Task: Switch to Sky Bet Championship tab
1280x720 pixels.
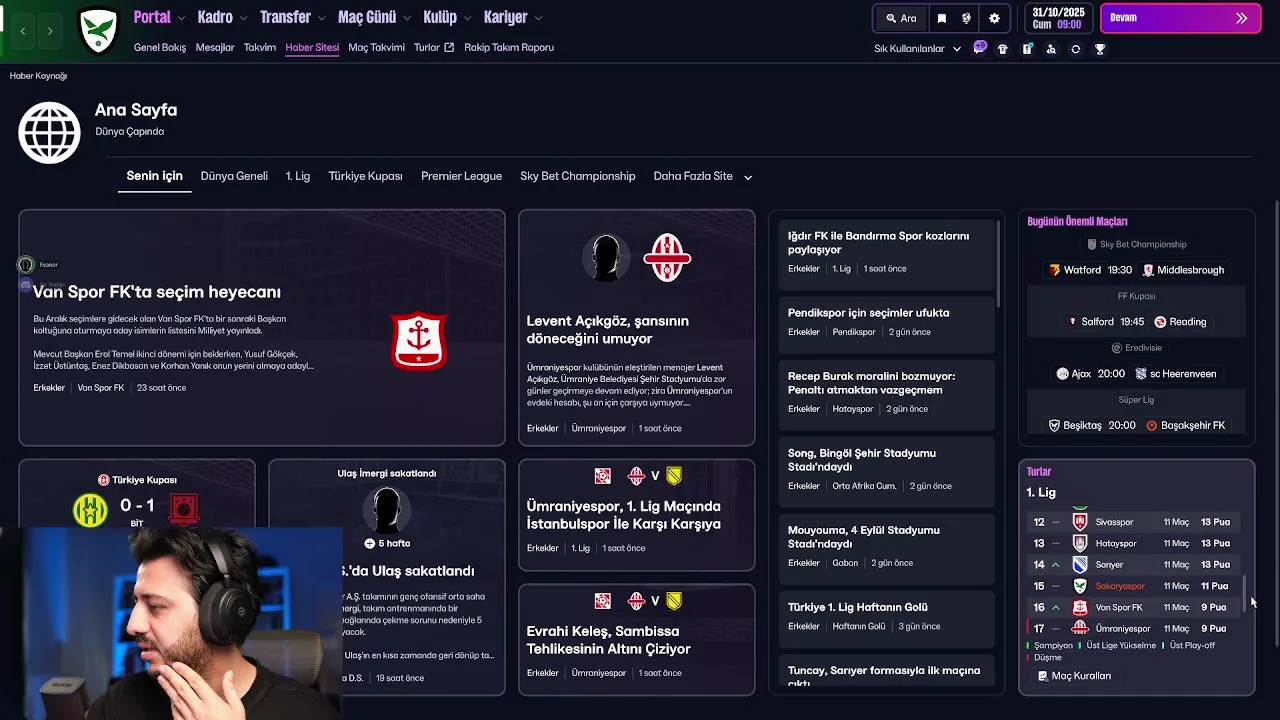Action: click(x=577, y=176)
